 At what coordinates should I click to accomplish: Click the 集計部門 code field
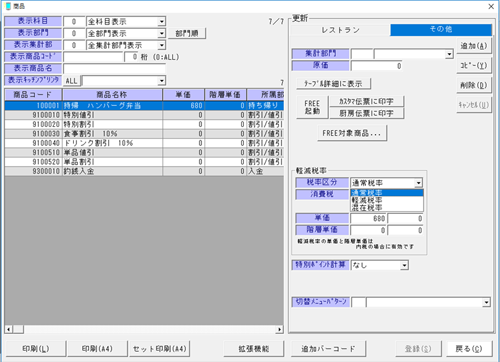(362, 54)
